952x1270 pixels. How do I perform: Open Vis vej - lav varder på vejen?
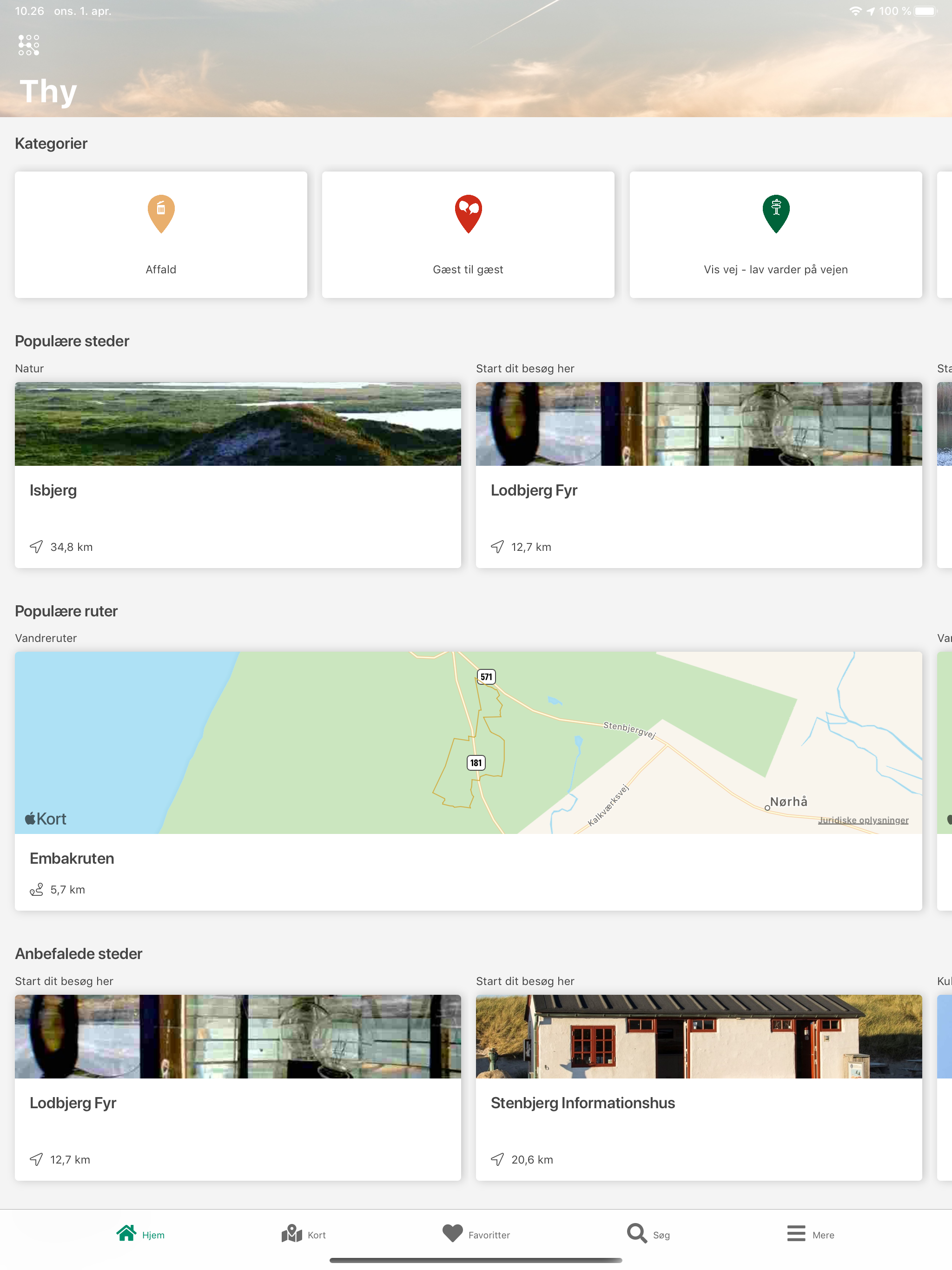coord(776,269)
